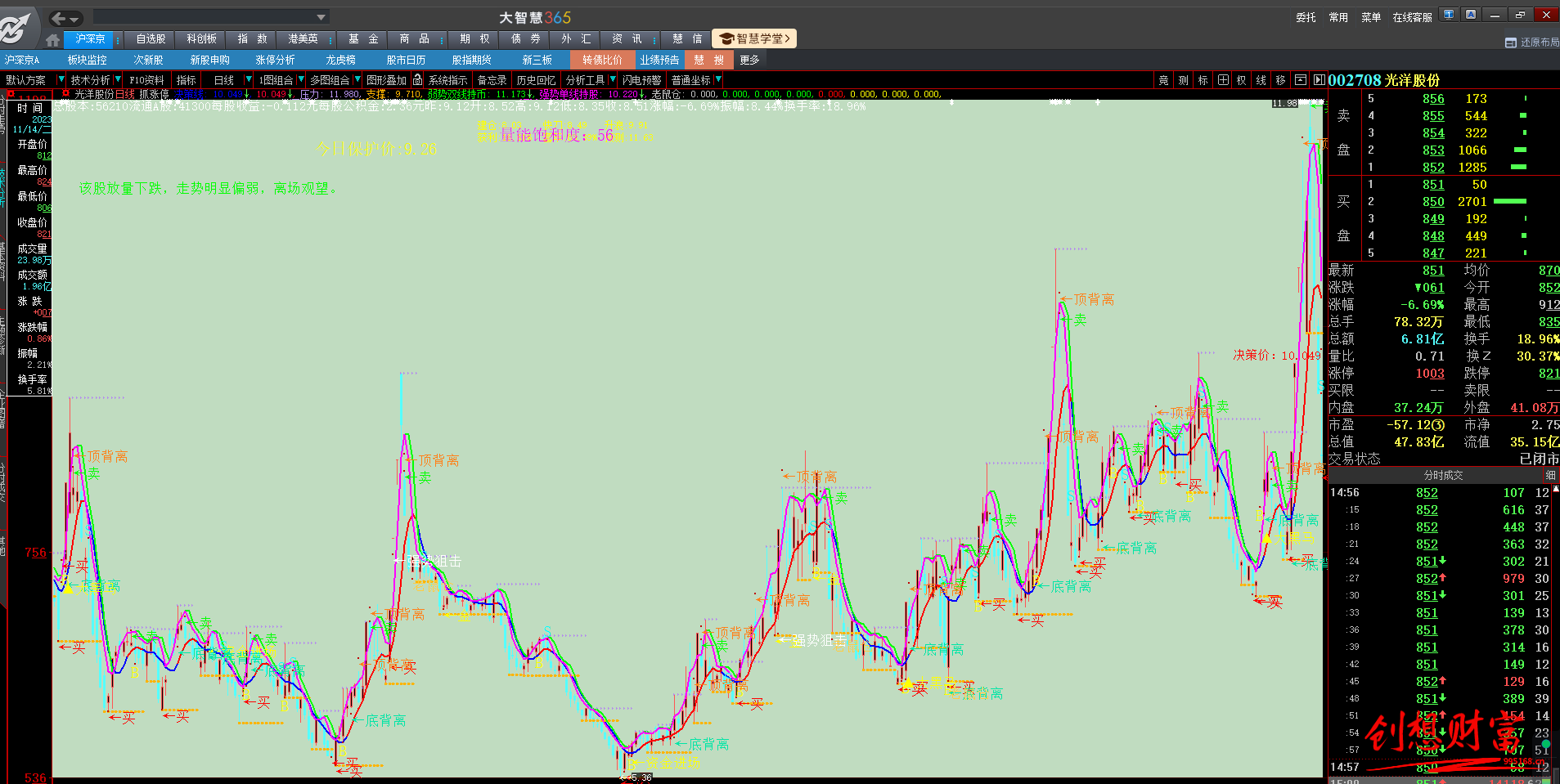Expand the 技术分析 dropdown arrow

click(118, 79)
